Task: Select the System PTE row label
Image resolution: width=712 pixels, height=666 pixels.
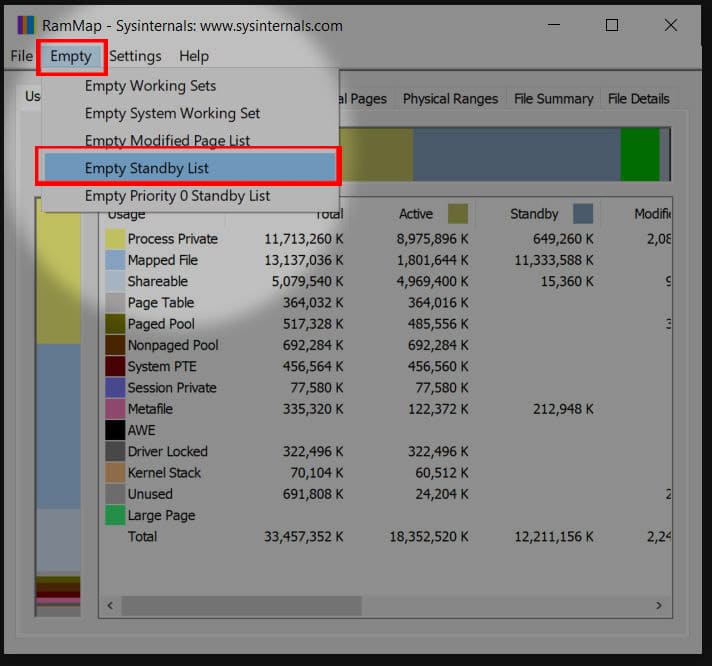Action: point(162,366)
